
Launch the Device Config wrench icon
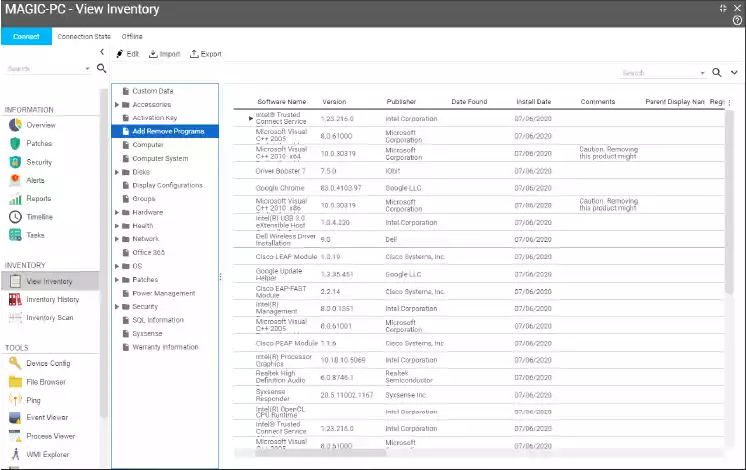[x=15, y=363]
